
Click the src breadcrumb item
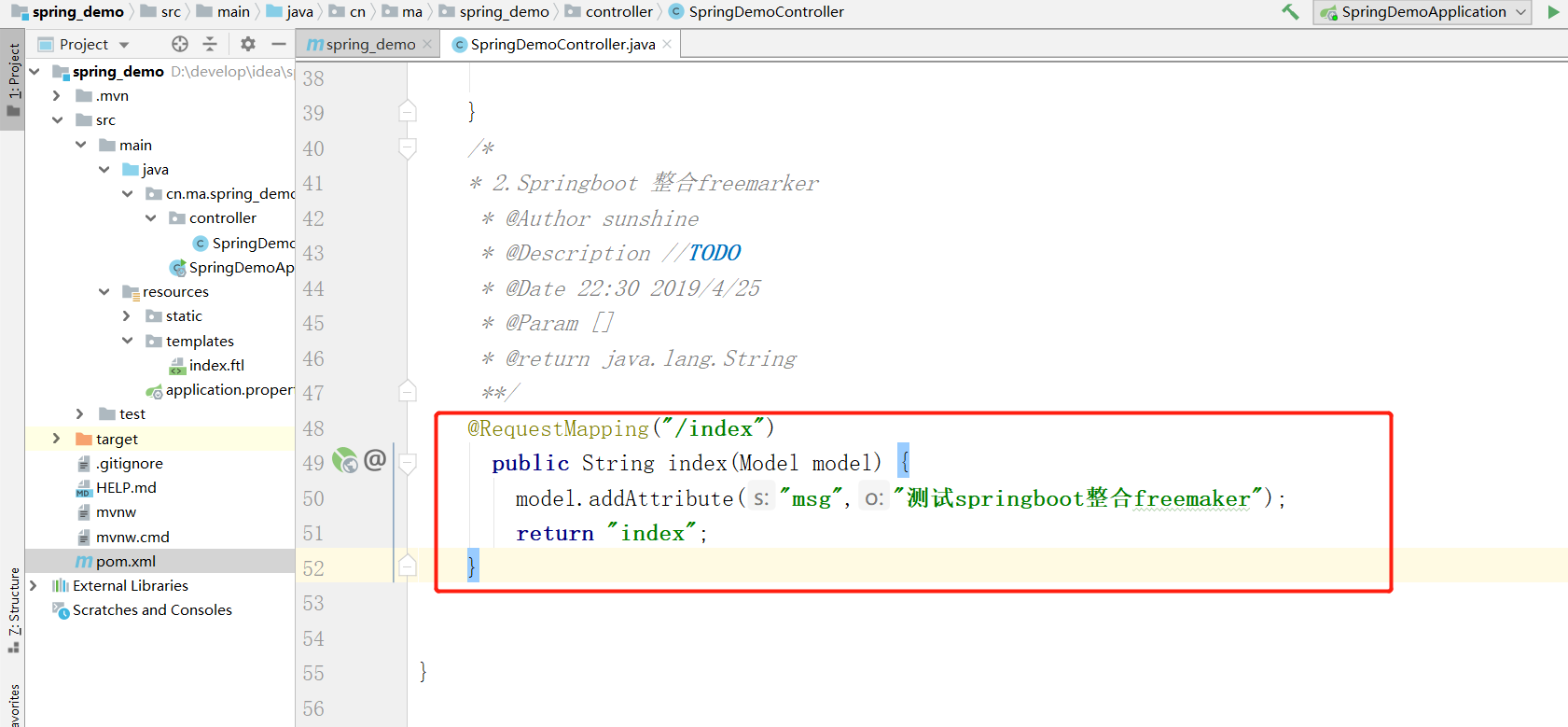pos(160,11)
